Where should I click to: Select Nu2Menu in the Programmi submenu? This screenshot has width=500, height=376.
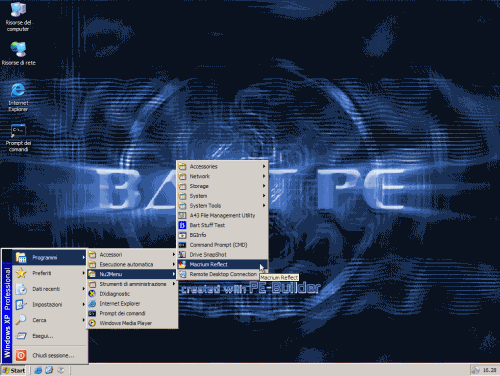[132, 274]
